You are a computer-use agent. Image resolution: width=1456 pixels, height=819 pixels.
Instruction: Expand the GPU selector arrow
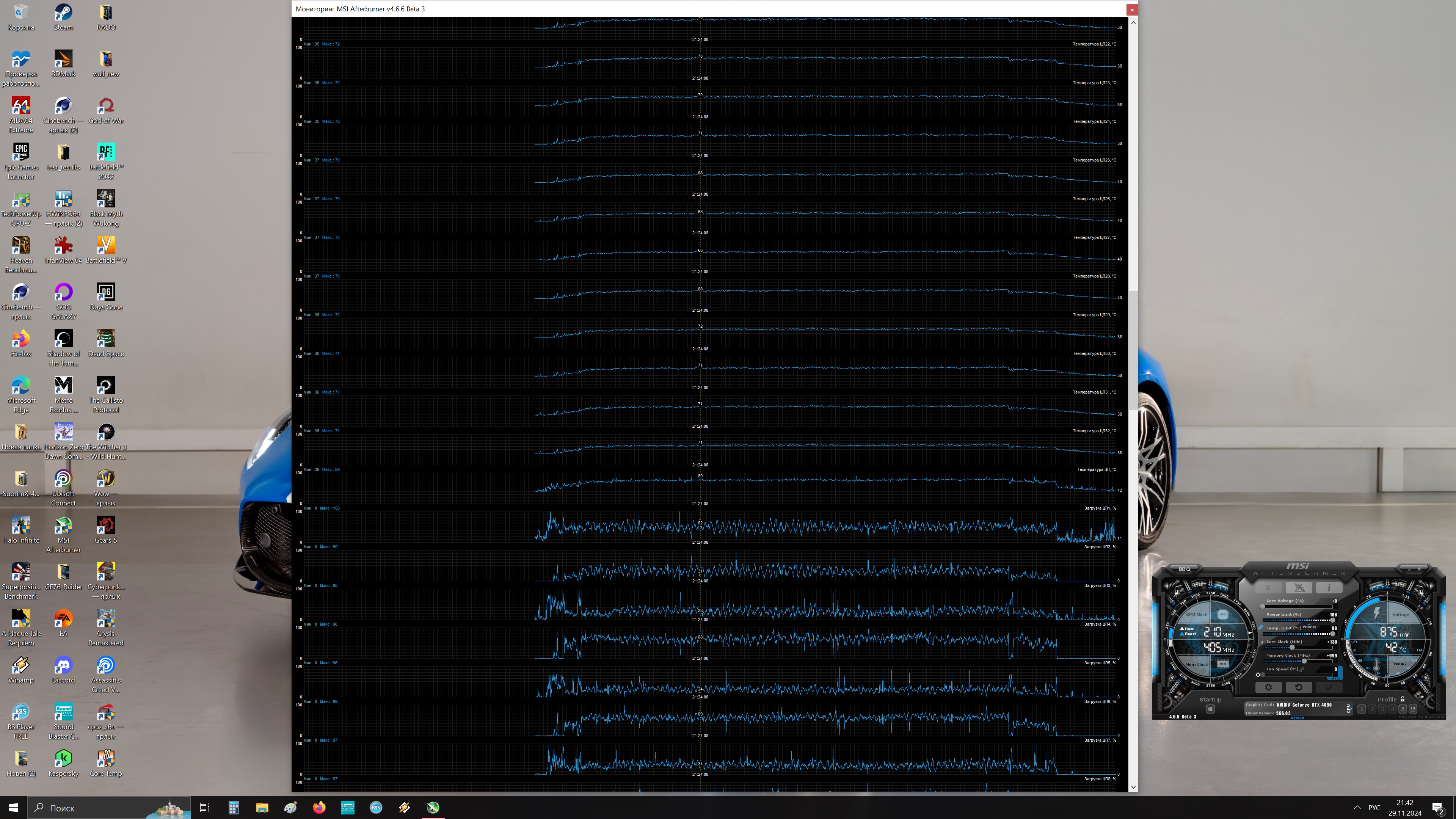1351,709
